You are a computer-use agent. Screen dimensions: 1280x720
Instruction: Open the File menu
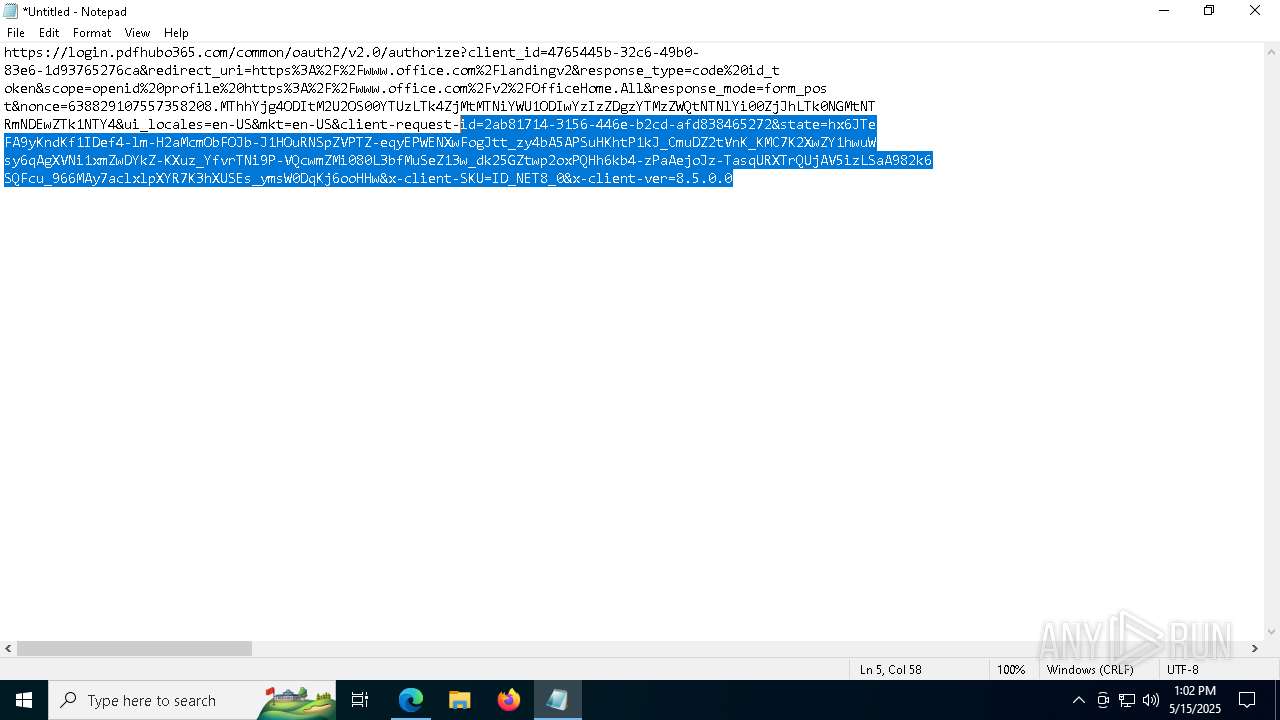tap(16, 33)
